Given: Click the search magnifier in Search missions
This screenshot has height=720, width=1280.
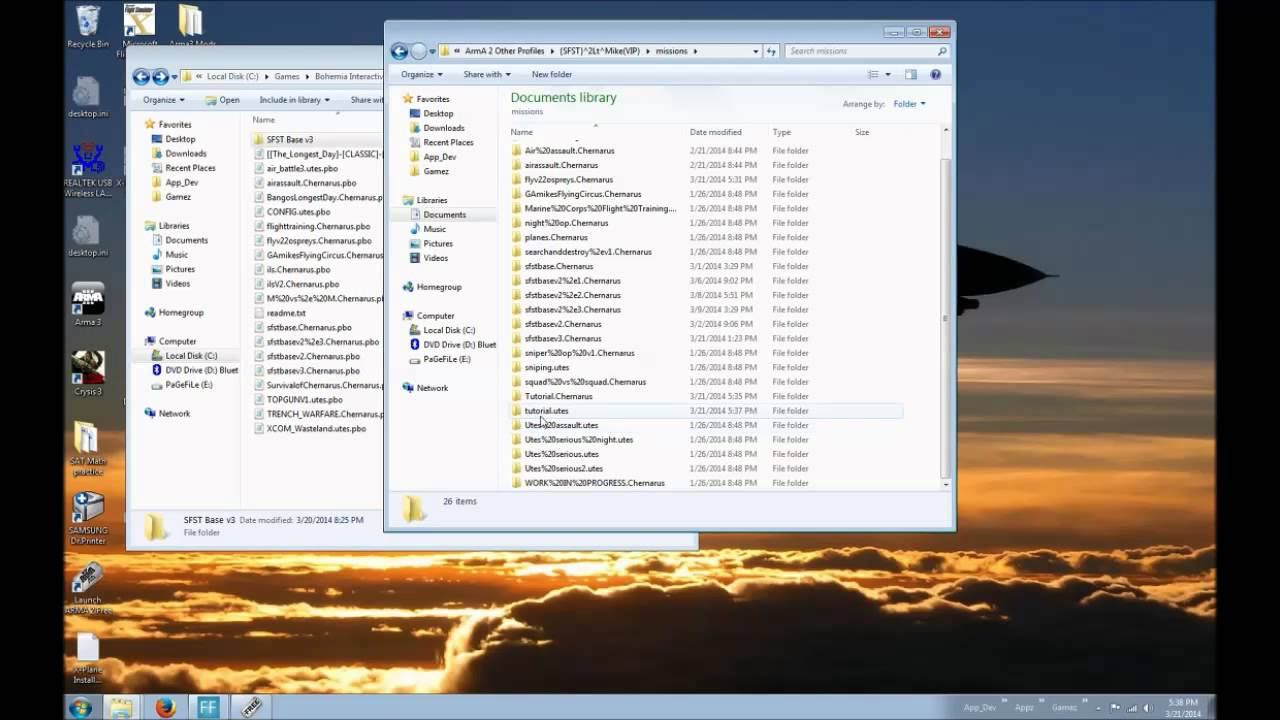Looking at the screenshot, I should (942, 51).
